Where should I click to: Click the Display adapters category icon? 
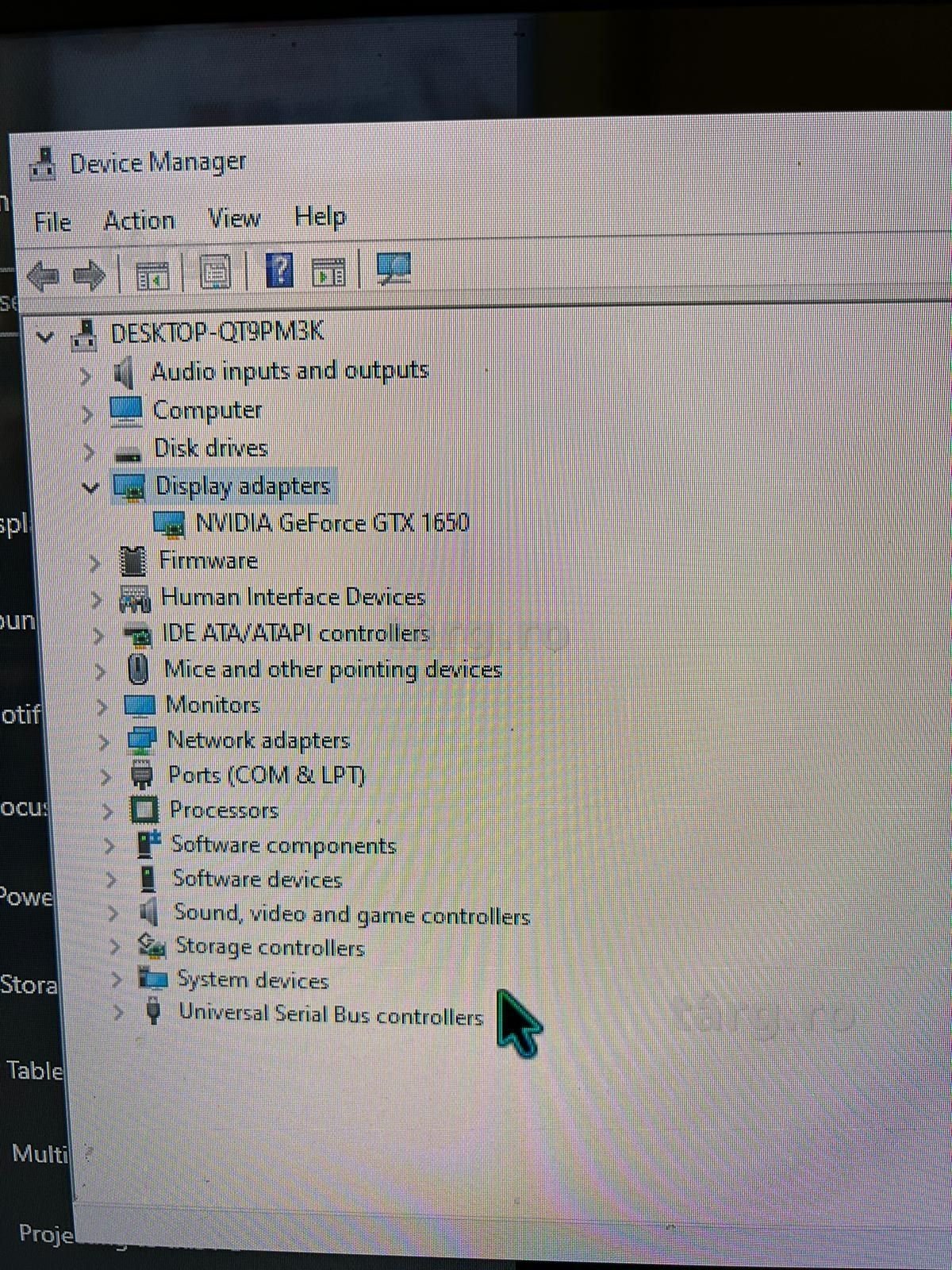(129, 487)
